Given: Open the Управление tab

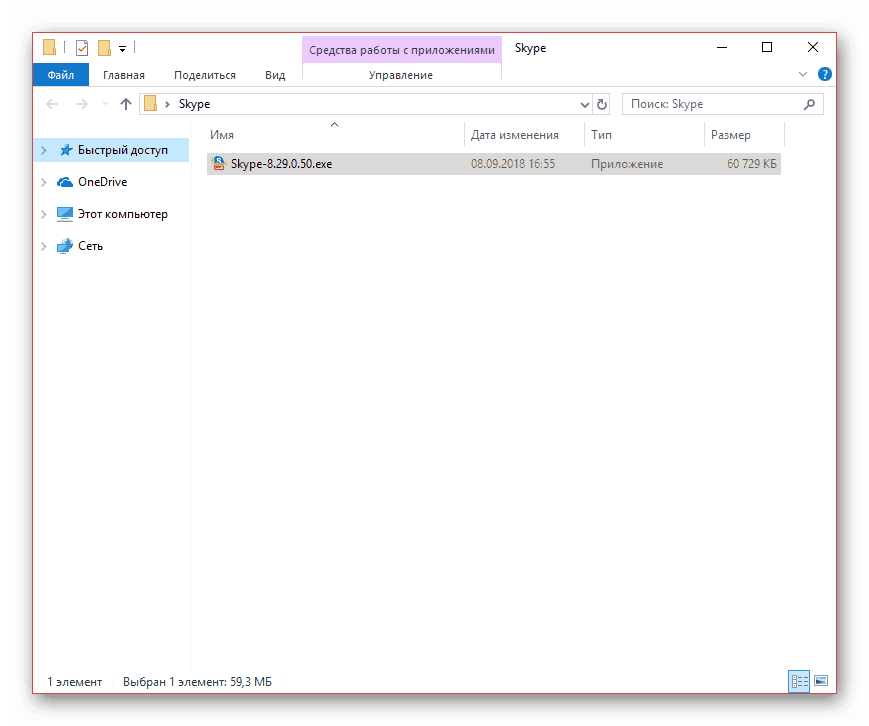Looking at the screenshot, I should tap(401, 75).
